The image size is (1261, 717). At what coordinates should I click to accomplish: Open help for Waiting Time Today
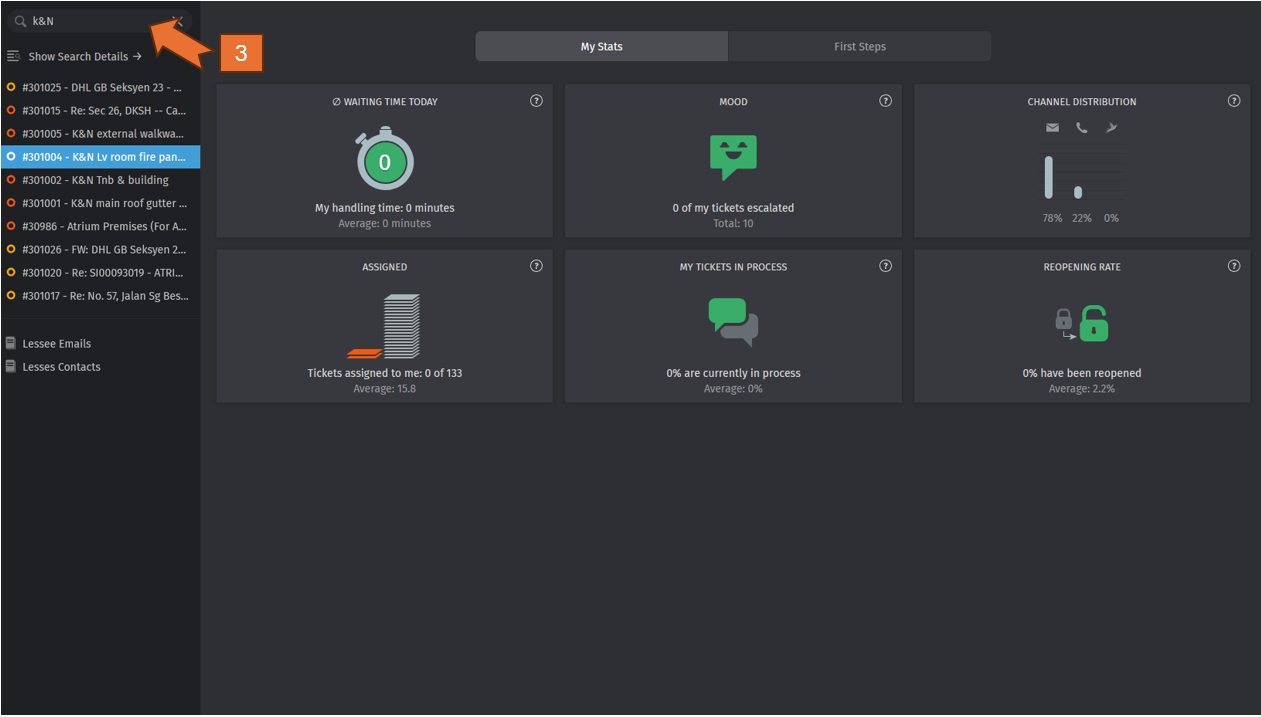pos(536,101)
